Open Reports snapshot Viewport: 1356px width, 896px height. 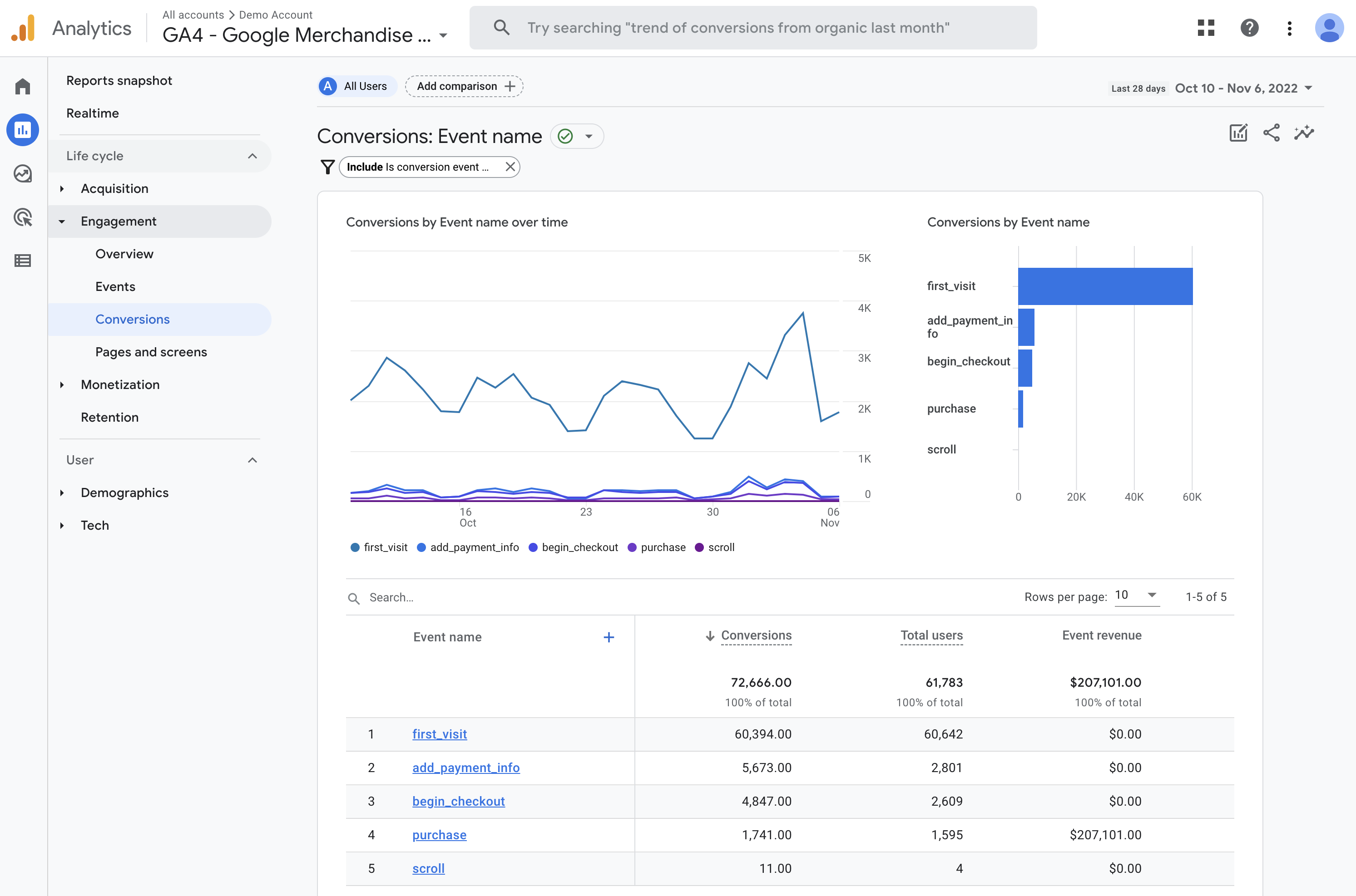(119, 81)
